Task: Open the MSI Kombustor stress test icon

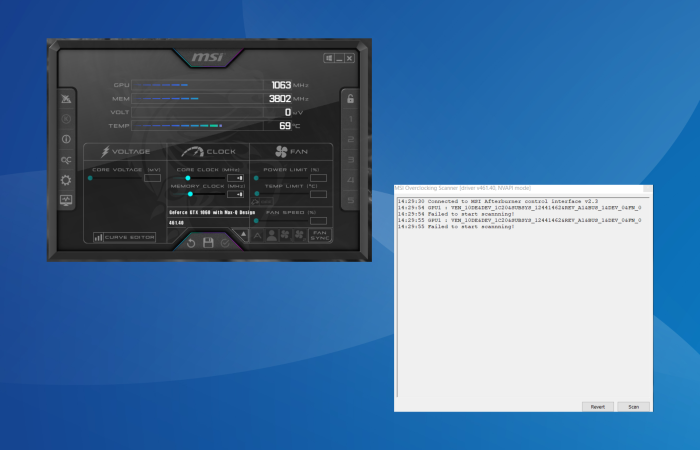Action: pyautogui.click(x=66, y=119)
